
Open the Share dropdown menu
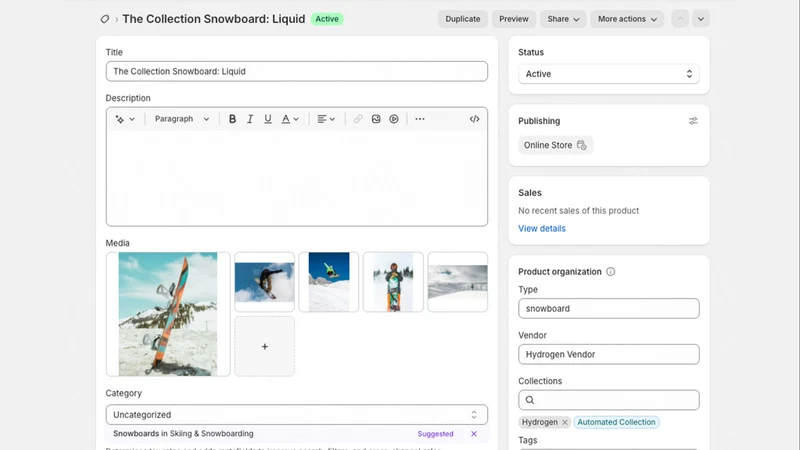coord(563,19)
